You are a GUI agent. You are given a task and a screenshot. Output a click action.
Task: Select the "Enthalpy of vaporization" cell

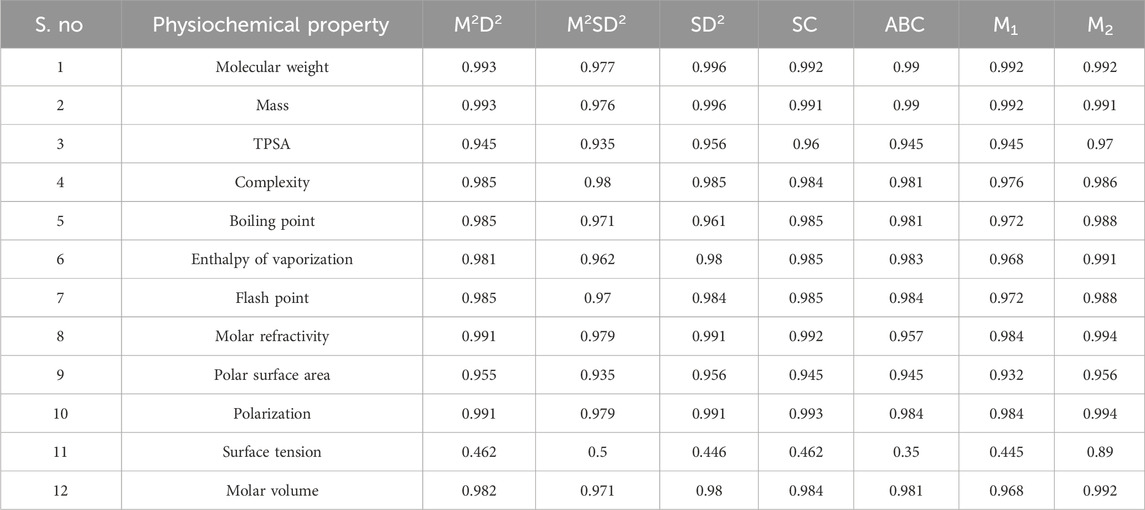[271, 260]
